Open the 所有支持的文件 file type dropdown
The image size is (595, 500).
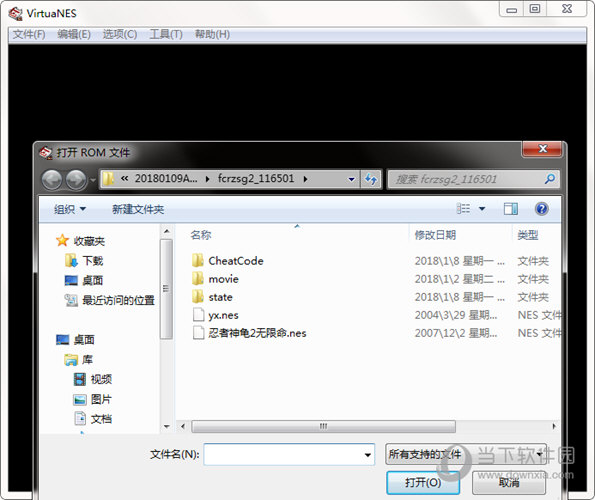click(466, 454)
